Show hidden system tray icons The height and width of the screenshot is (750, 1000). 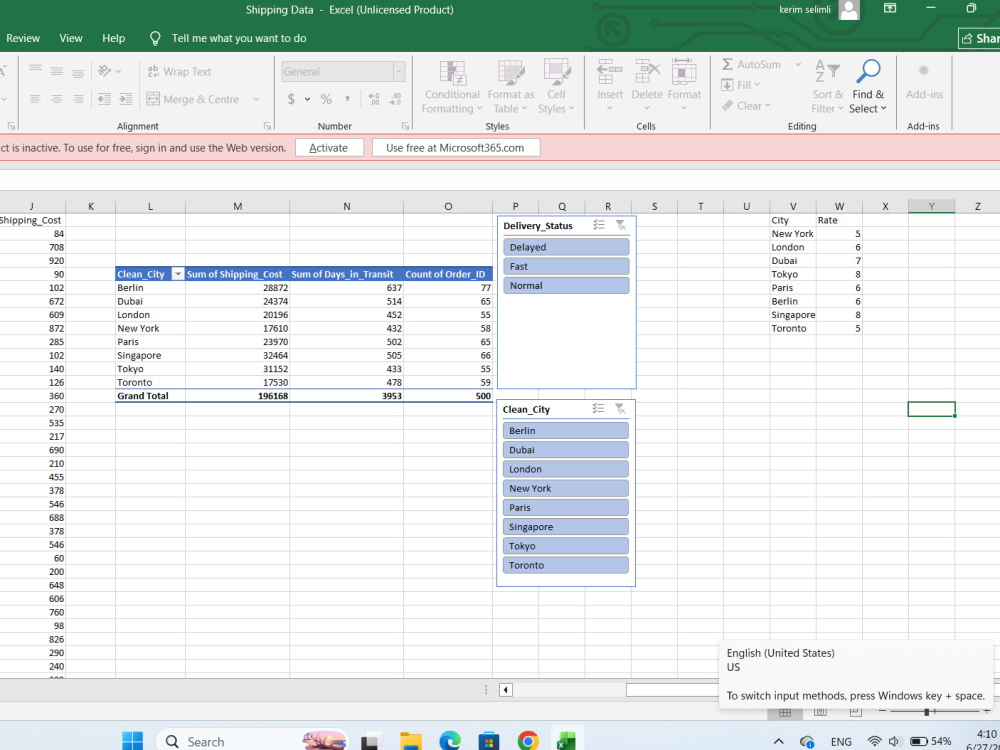click(x=778, y=742)
